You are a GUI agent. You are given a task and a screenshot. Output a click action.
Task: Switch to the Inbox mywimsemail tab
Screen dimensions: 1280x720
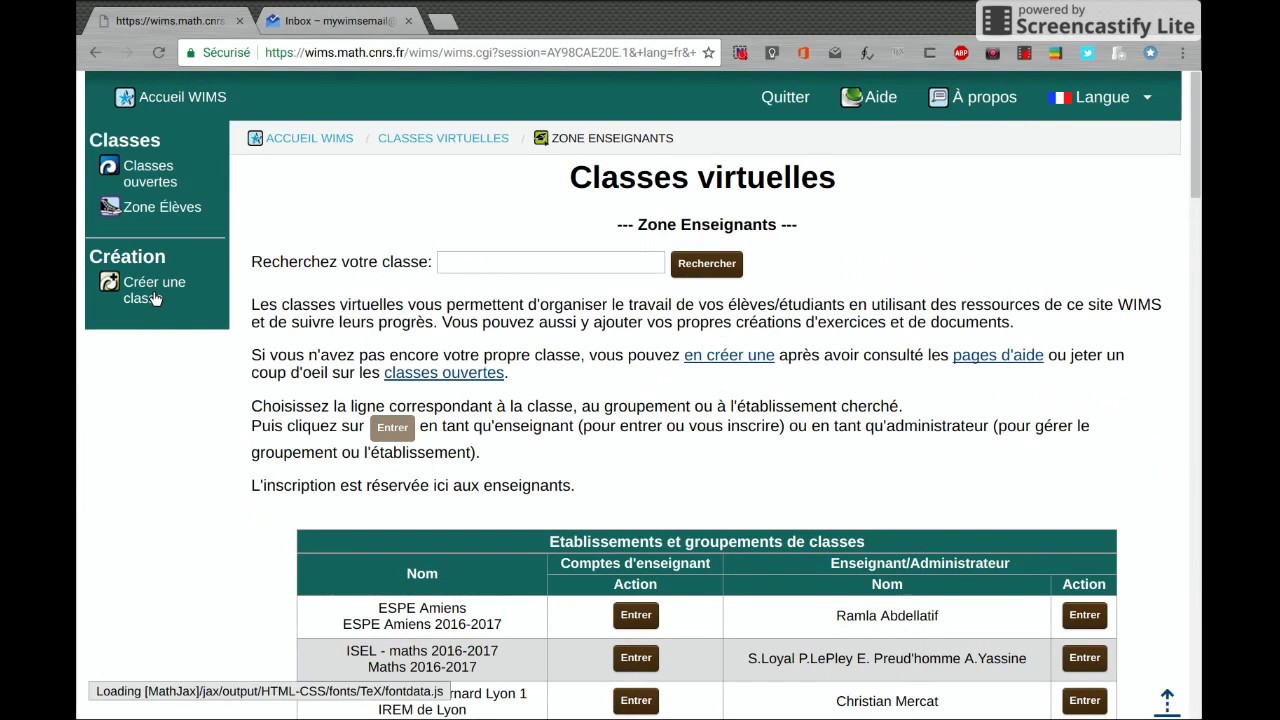pyautogui.click(x=335, y=20)
